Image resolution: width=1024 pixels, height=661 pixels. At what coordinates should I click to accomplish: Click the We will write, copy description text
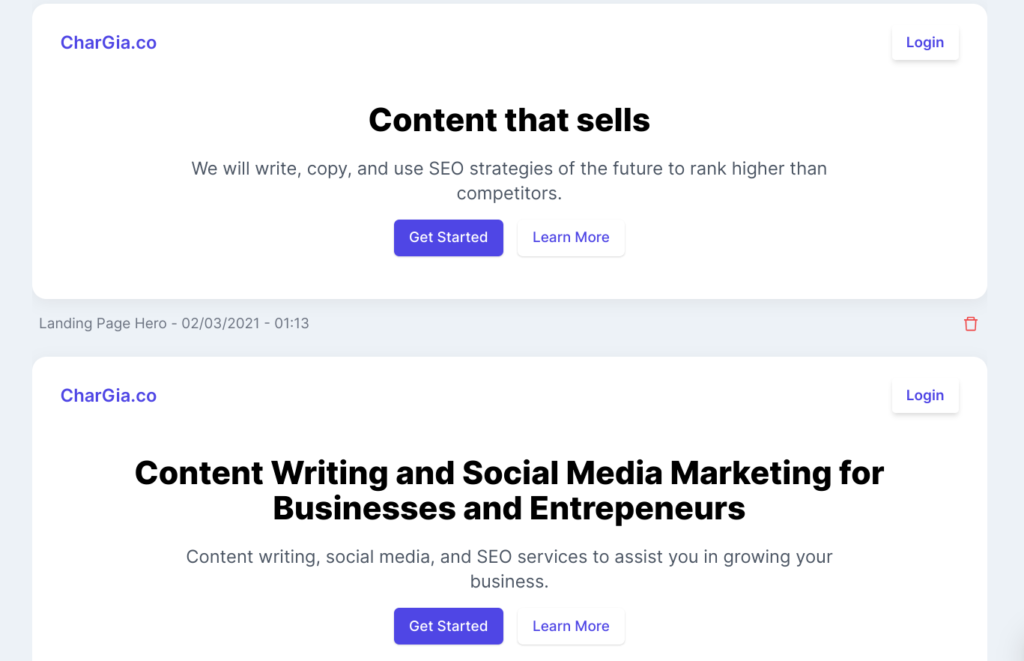(509, 181)
